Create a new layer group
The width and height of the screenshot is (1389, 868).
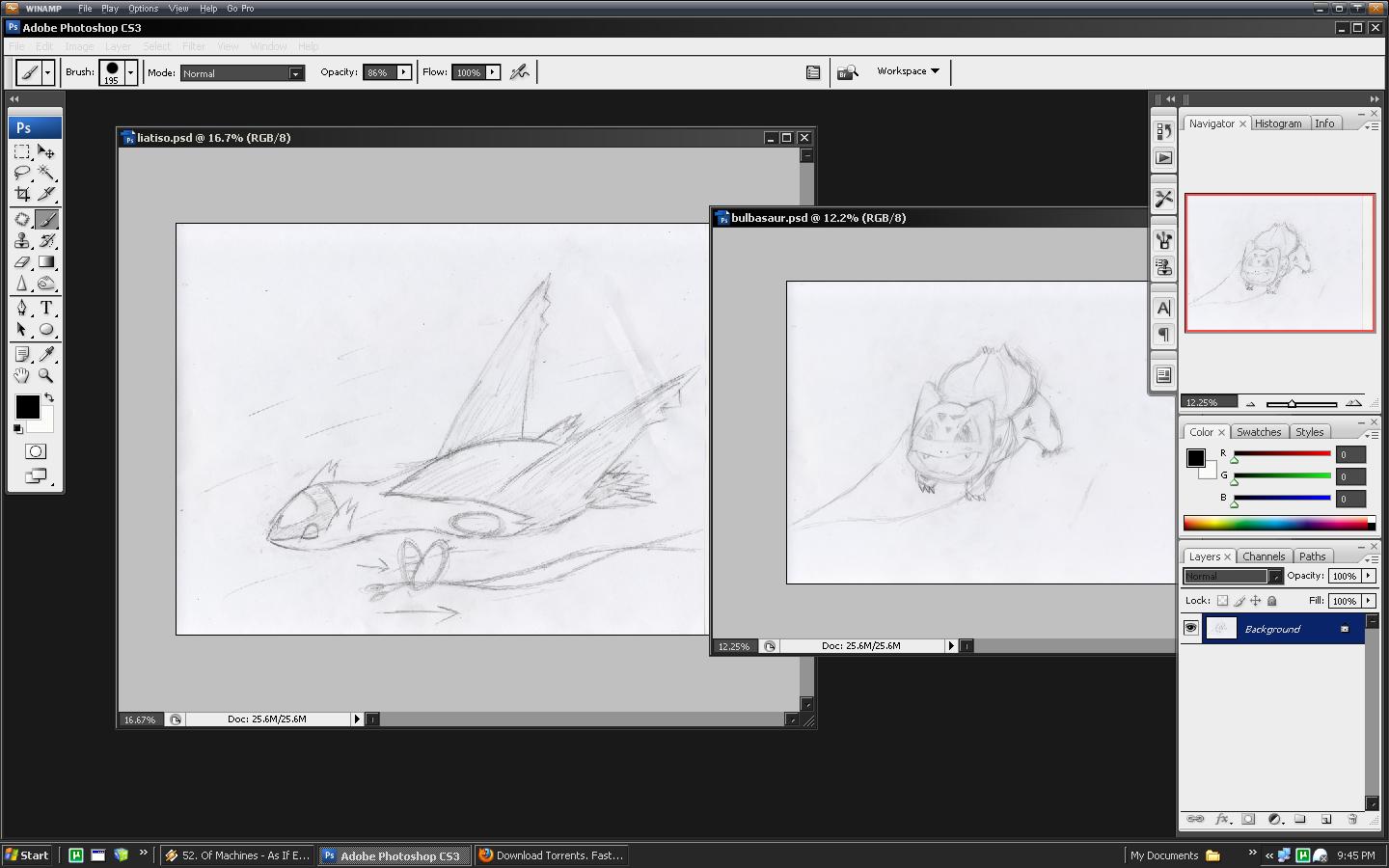[x=1300, y=819]
